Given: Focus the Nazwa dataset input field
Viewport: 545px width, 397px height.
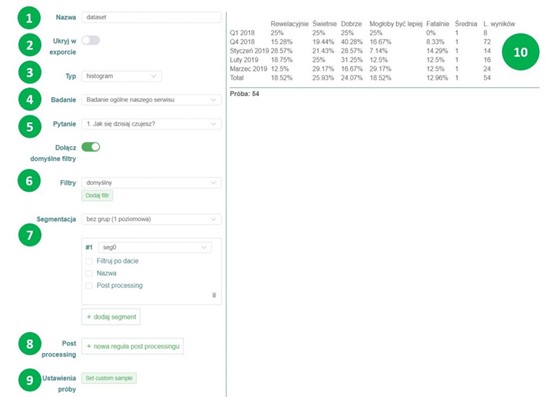Looking at the screenshot, I should coord(151,17).
